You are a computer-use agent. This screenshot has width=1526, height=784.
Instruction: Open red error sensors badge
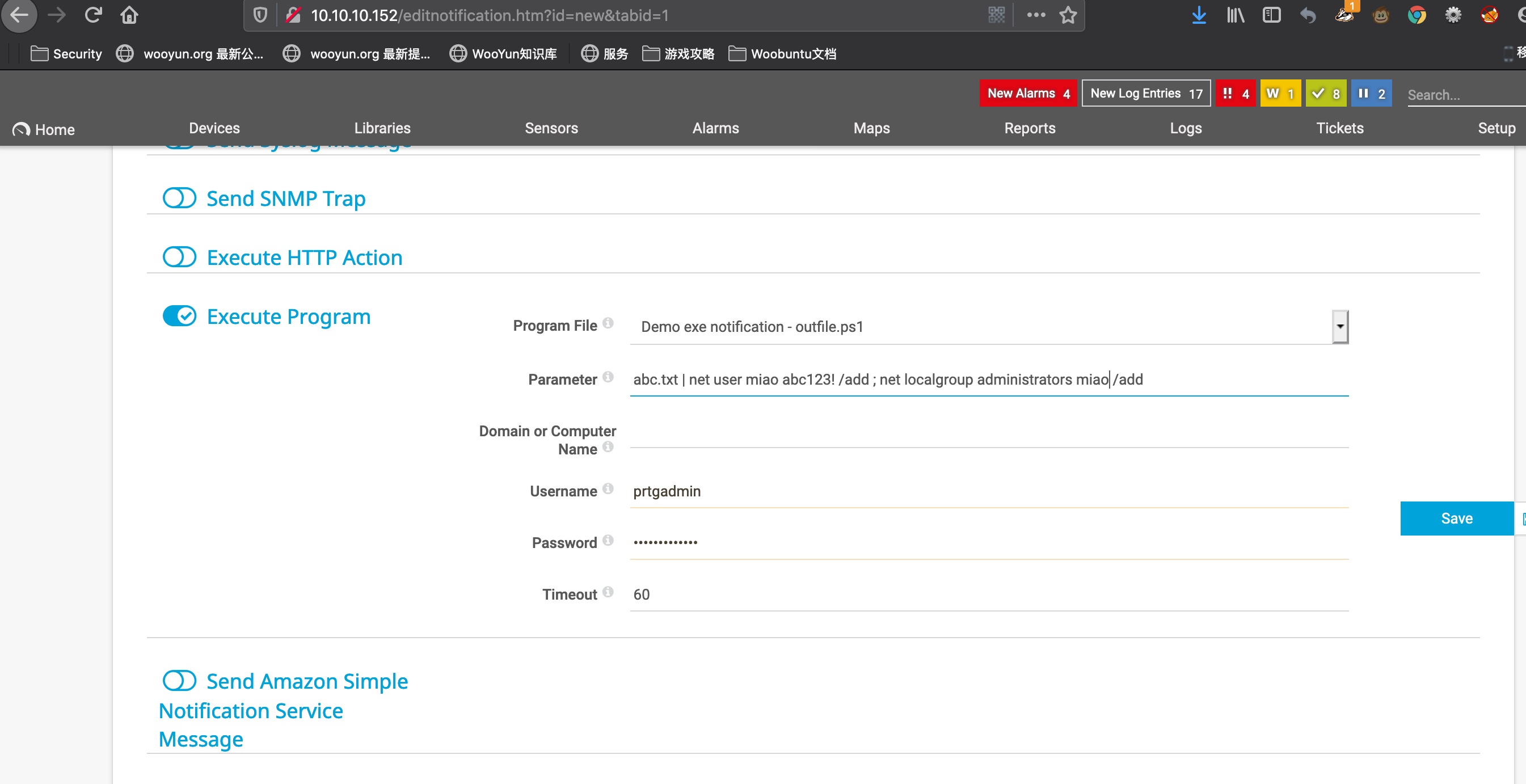point(1235,94)
